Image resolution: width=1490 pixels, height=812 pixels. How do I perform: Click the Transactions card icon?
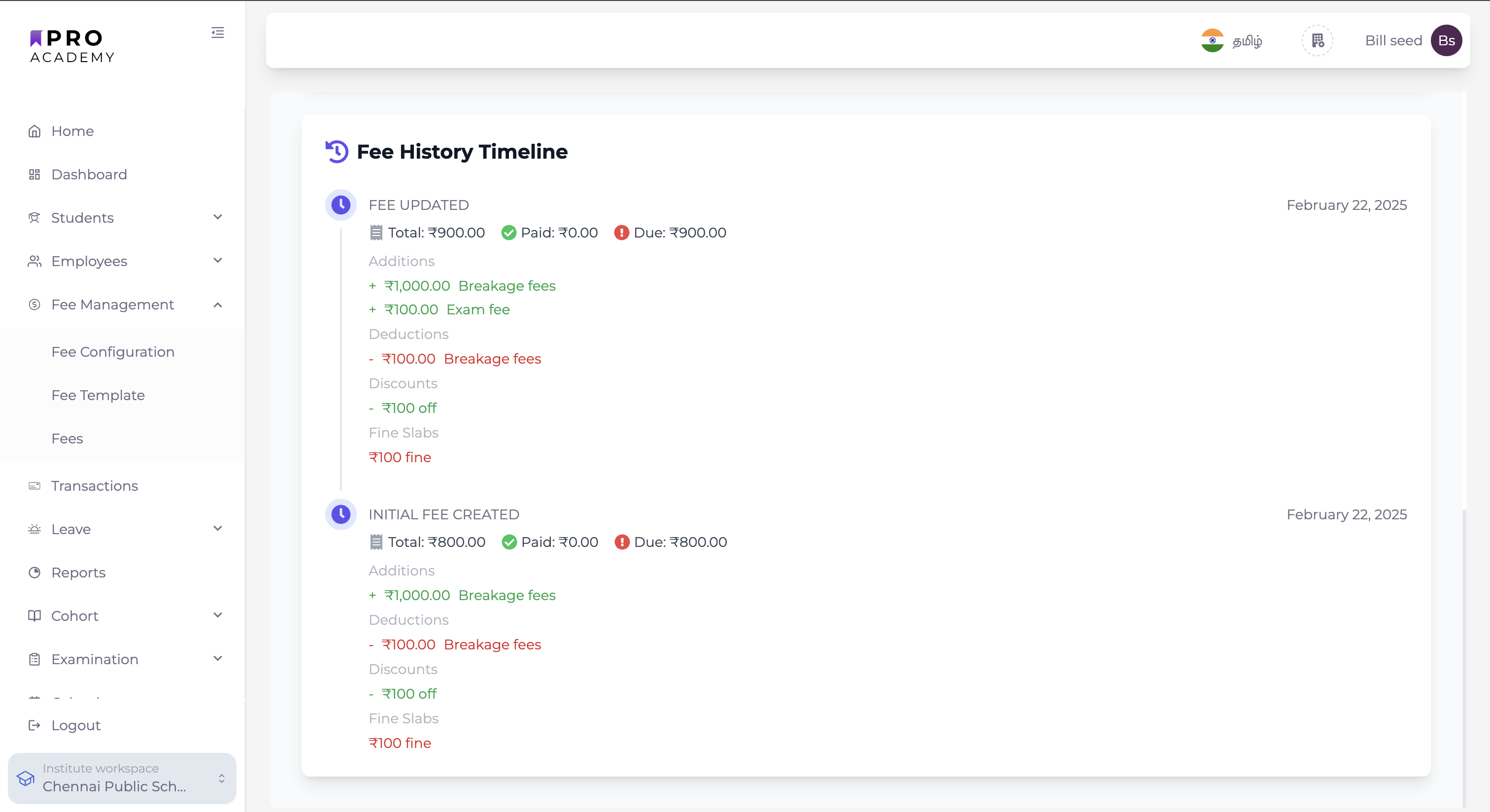34,486
